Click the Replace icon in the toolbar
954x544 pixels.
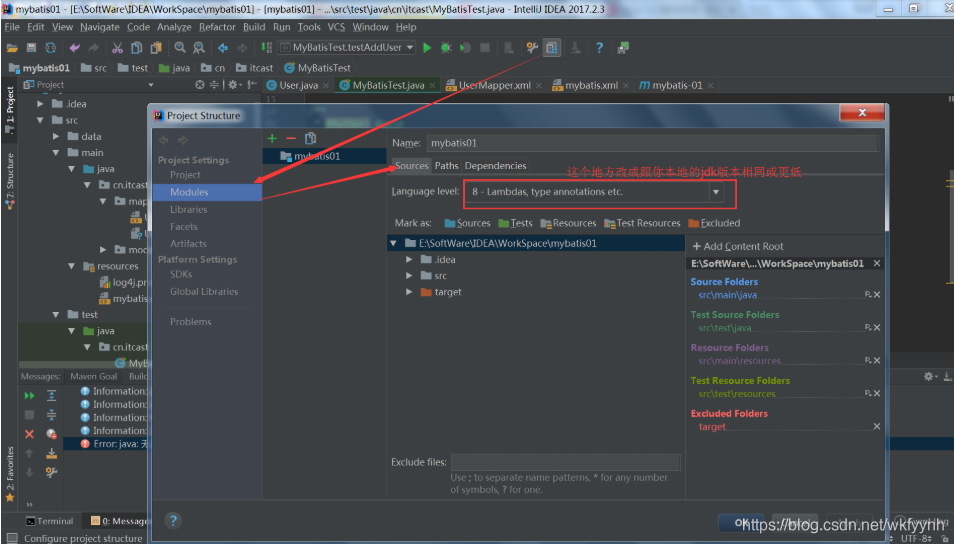pos(199,47)
